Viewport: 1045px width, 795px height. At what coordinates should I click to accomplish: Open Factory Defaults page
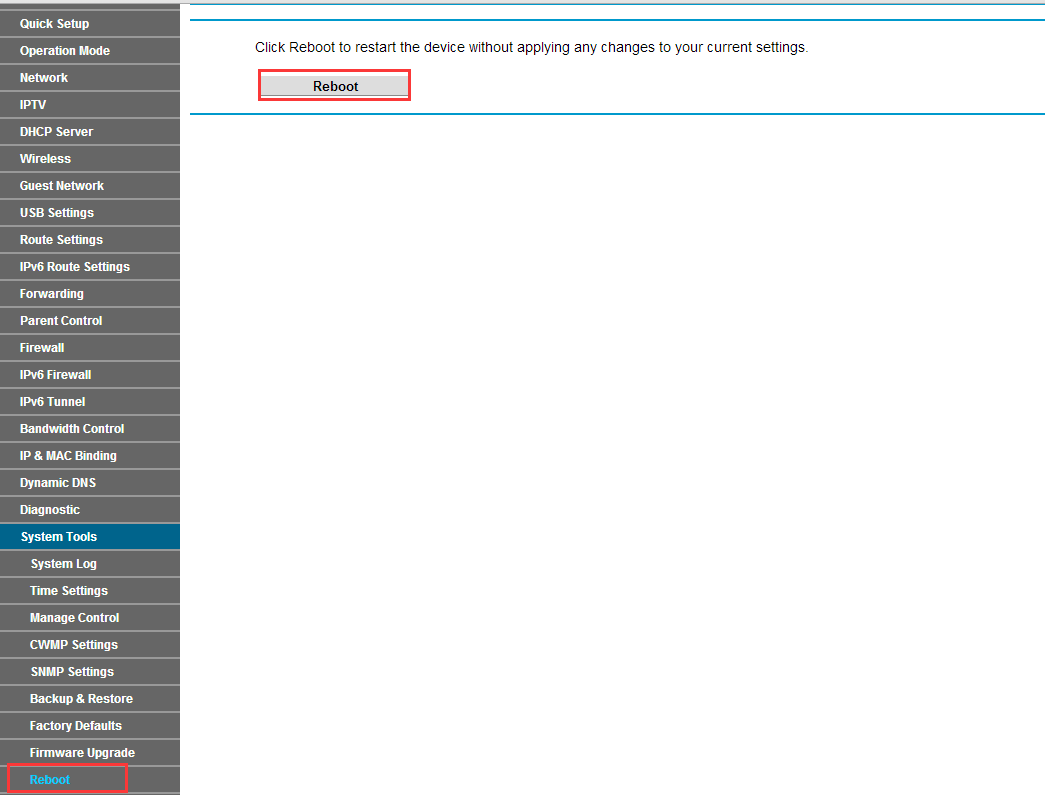(x=90, y=726)
